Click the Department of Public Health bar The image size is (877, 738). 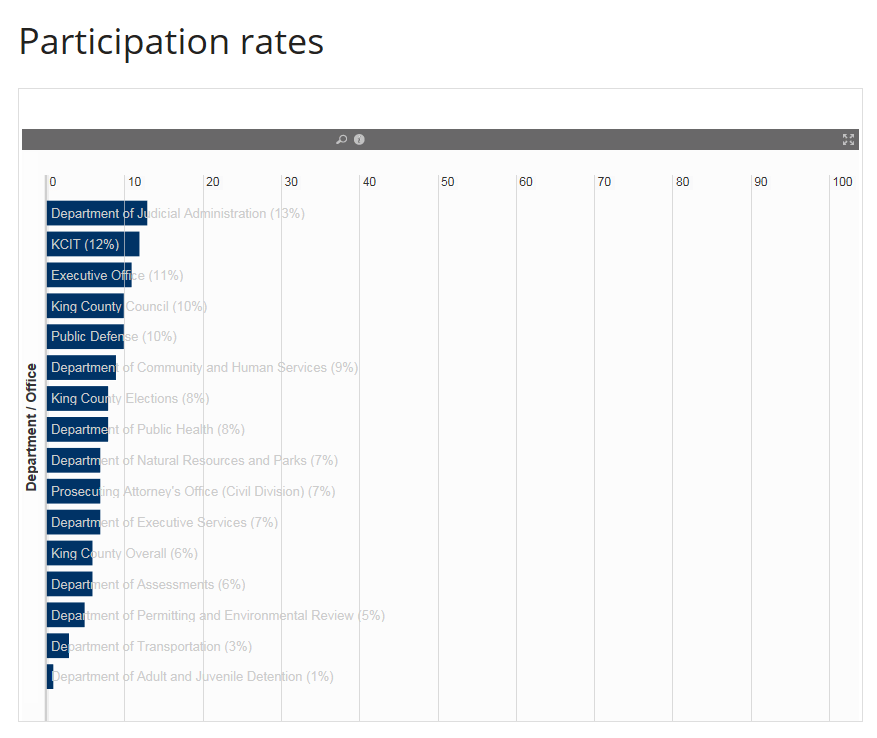point(77,430)
